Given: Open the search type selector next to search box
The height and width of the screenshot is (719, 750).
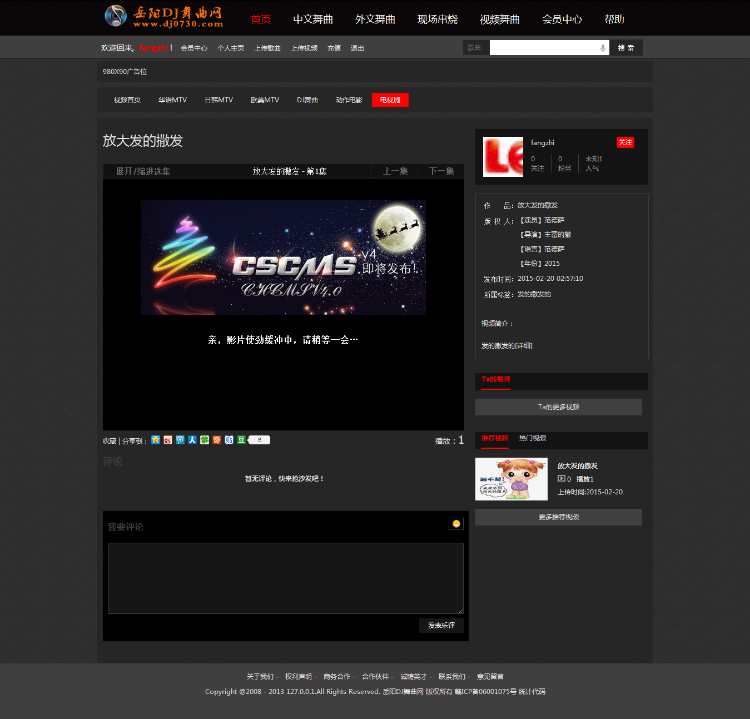Looking at the screenshot, I should 476,48.
